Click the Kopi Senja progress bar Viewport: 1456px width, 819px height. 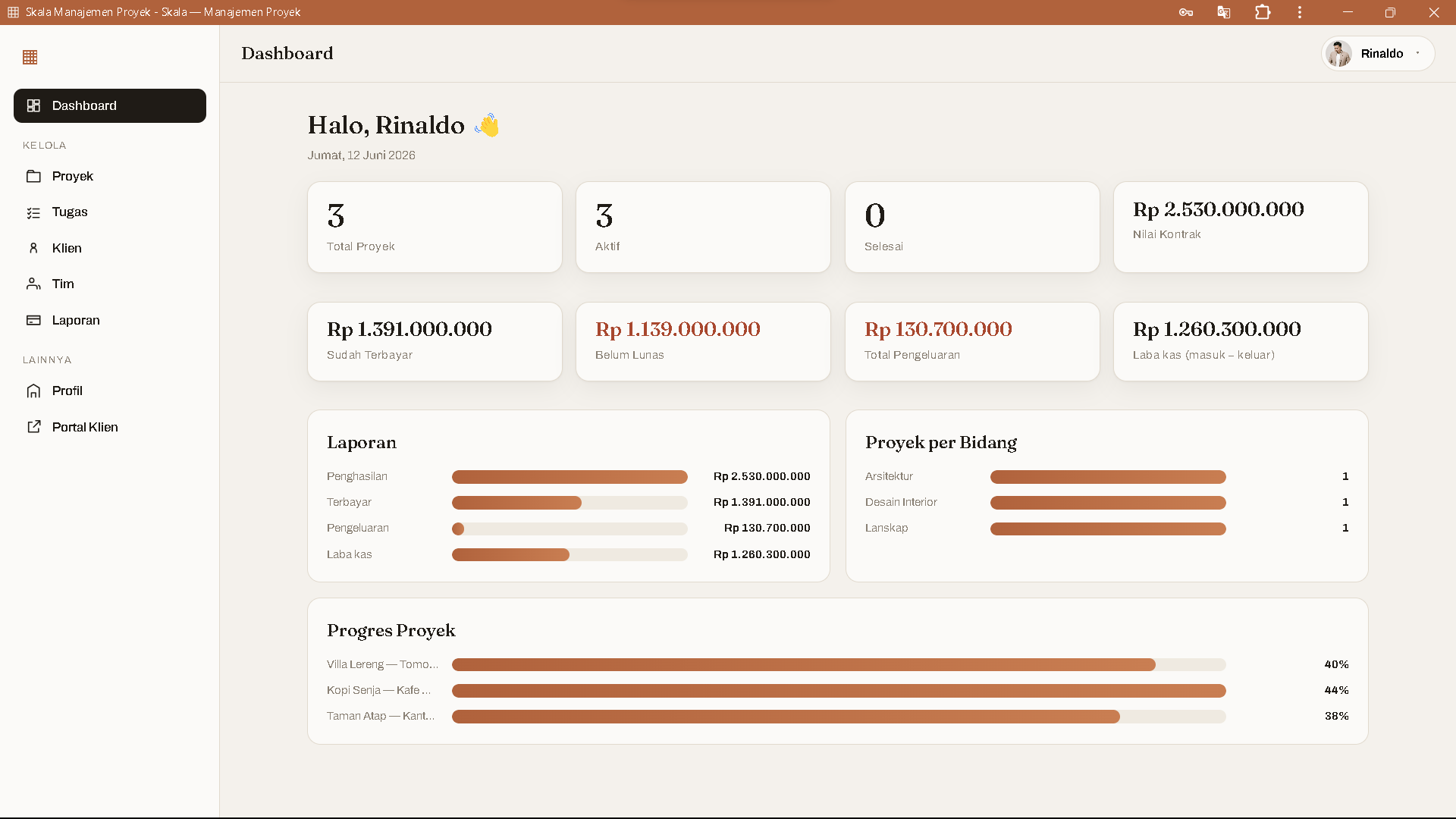coord(839,691)
